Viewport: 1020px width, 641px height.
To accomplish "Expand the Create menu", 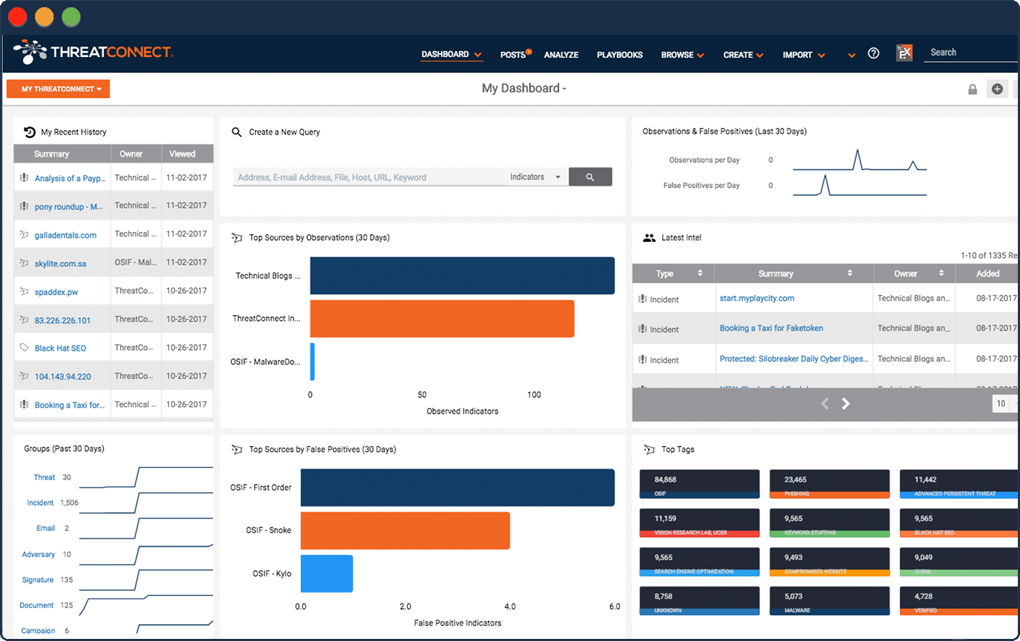I will (743, 55).
